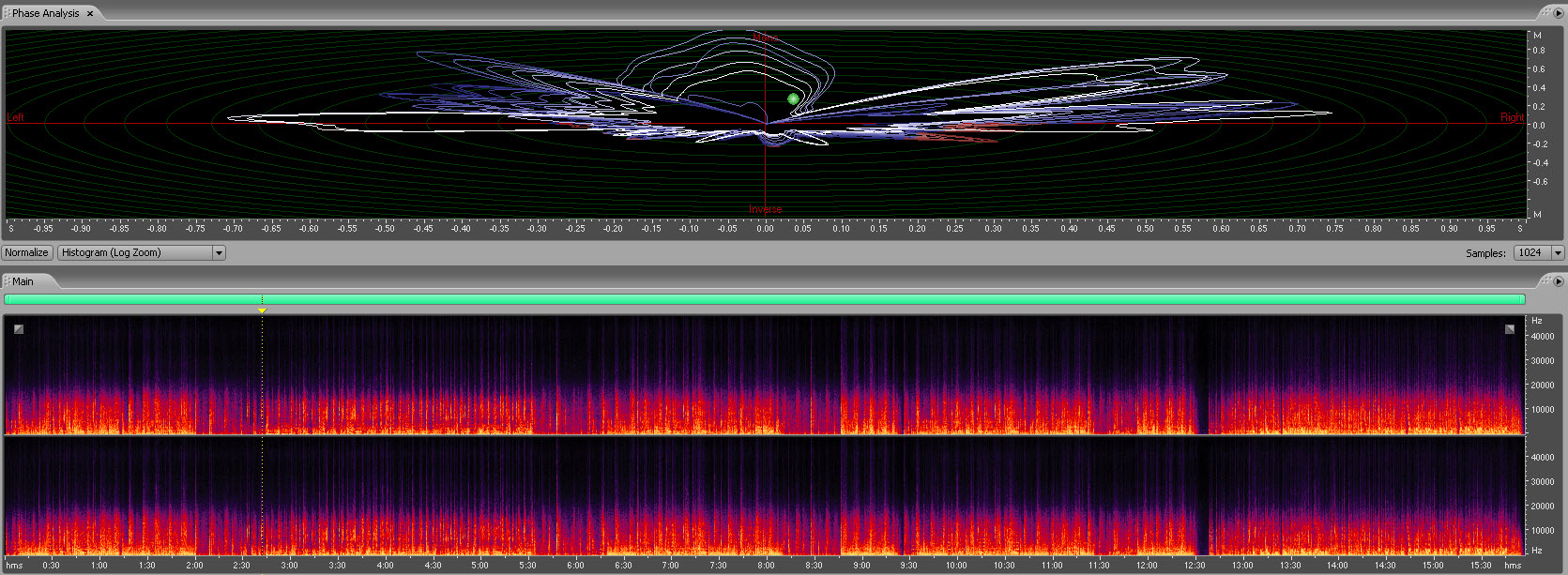Click the 10000 Hz mark on upper frequency ruler
Screen dimensions: 1568x575
[x=1543, y=409]
